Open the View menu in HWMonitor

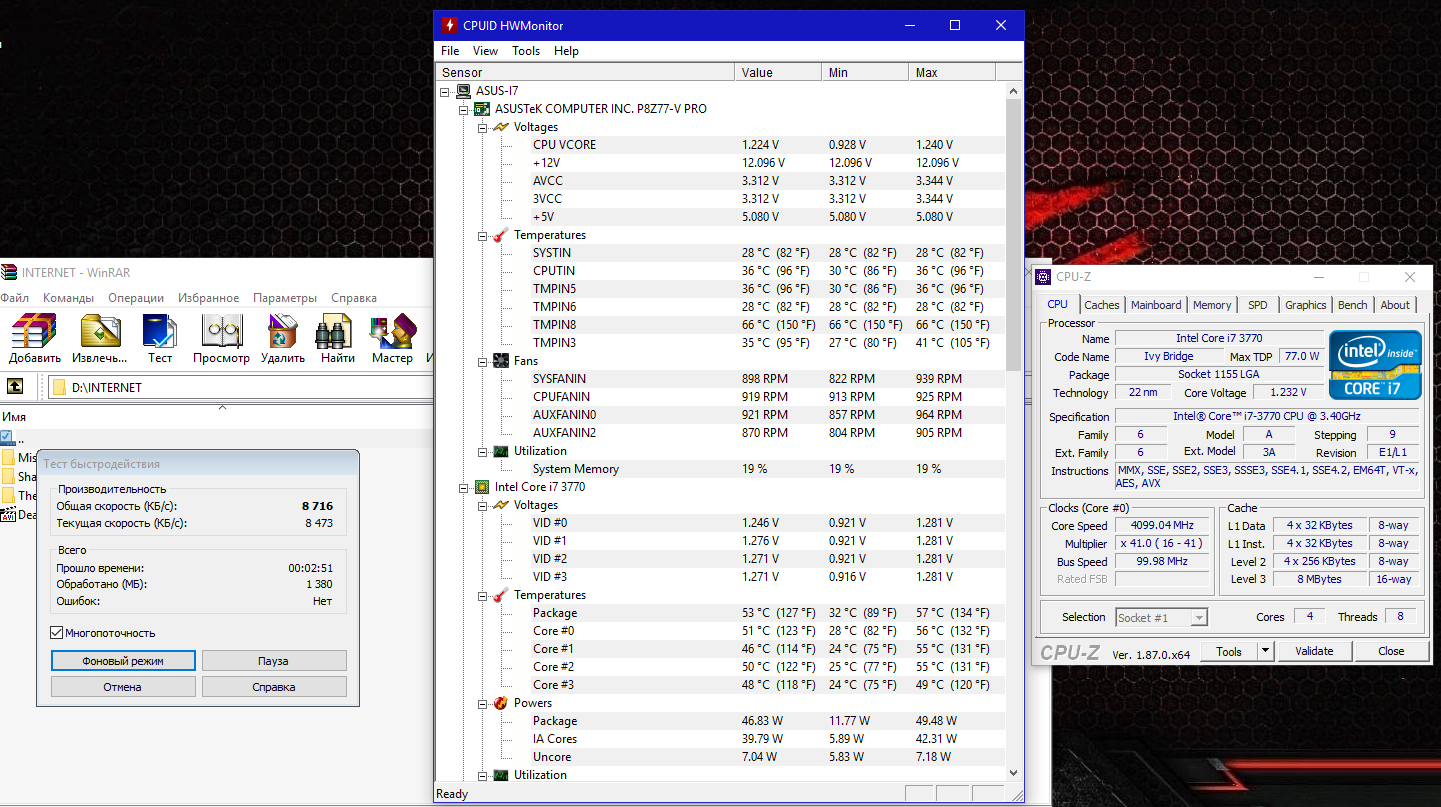point(485,51)
